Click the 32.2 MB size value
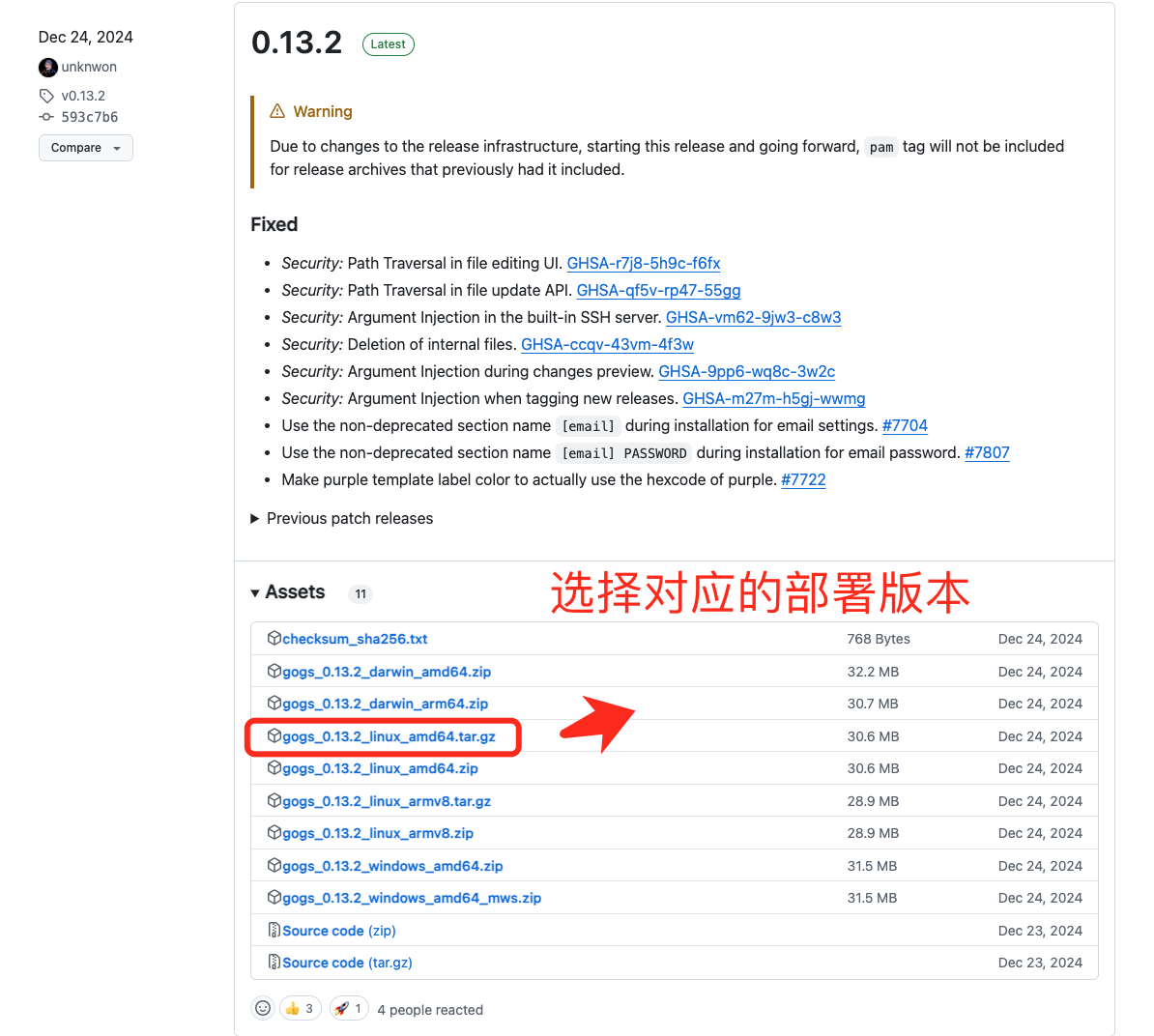 pos(872,672)
